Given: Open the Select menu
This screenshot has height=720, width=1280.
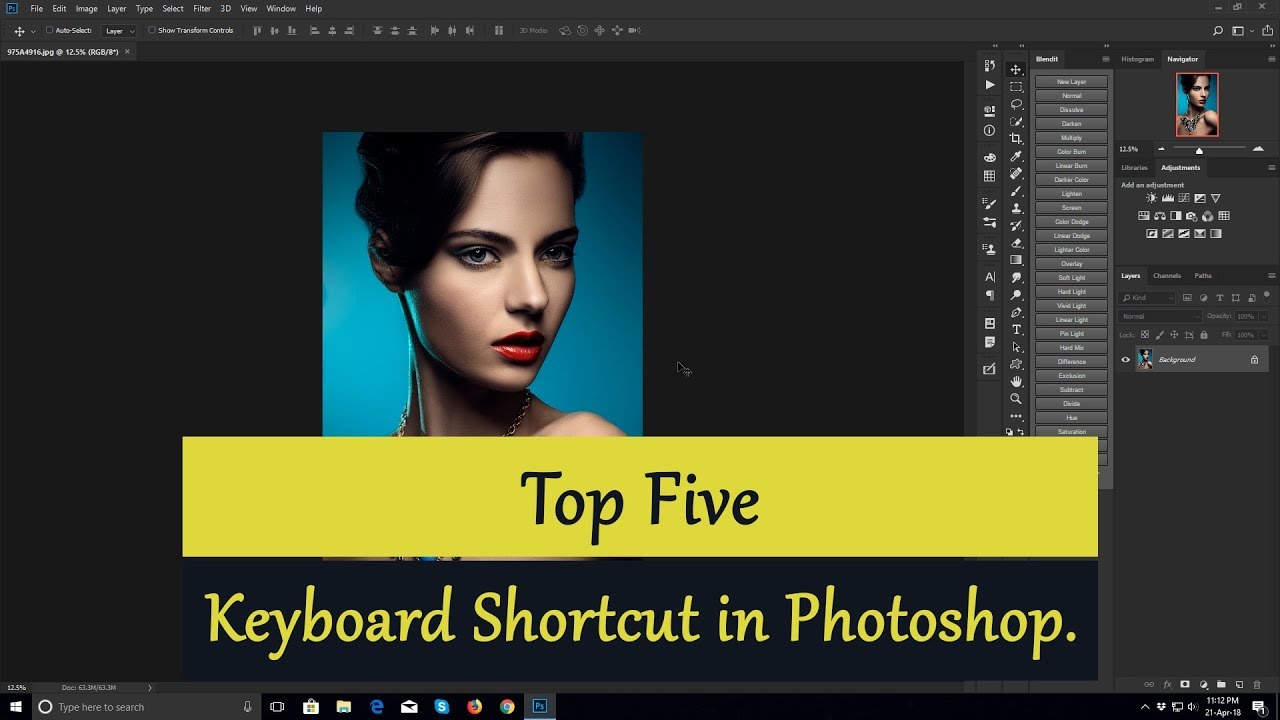Looking at the screenshot, I should click(173, 8).
